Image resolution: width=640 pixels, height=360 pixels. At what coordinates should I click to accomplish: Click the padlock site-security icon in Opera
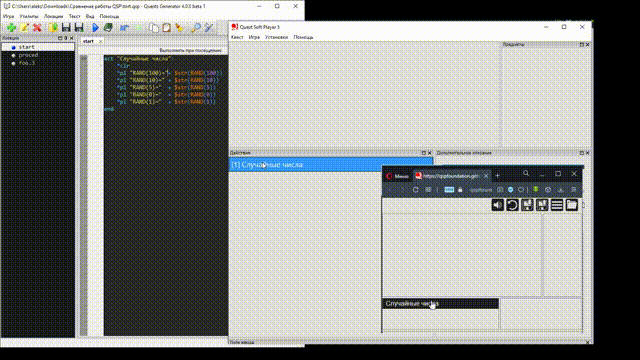(460, 189)
